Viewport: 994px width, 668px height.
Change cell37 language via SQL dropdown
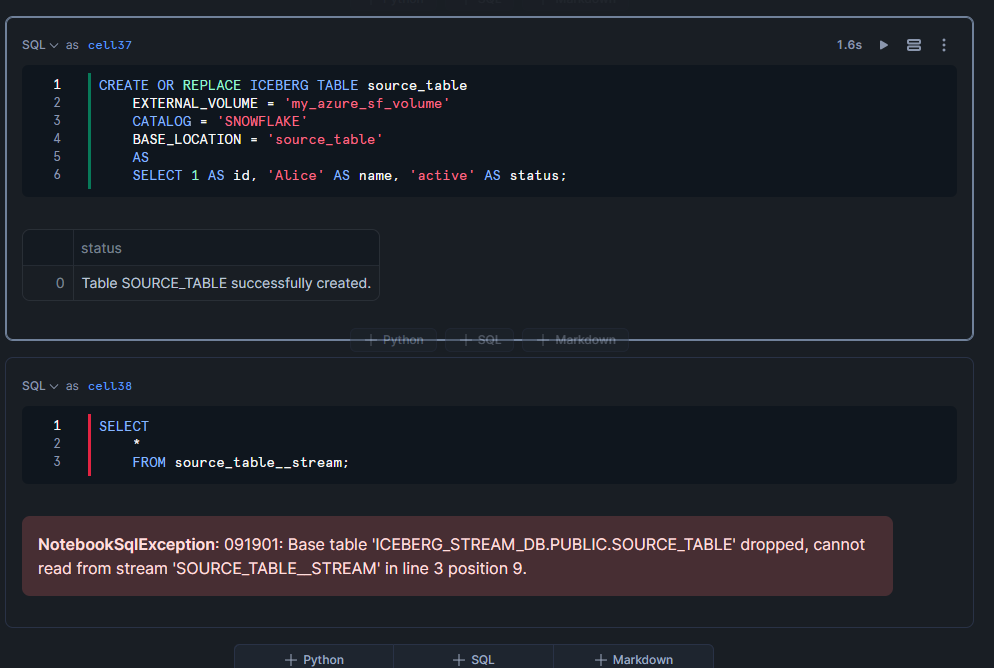click(x=40, y=45)
